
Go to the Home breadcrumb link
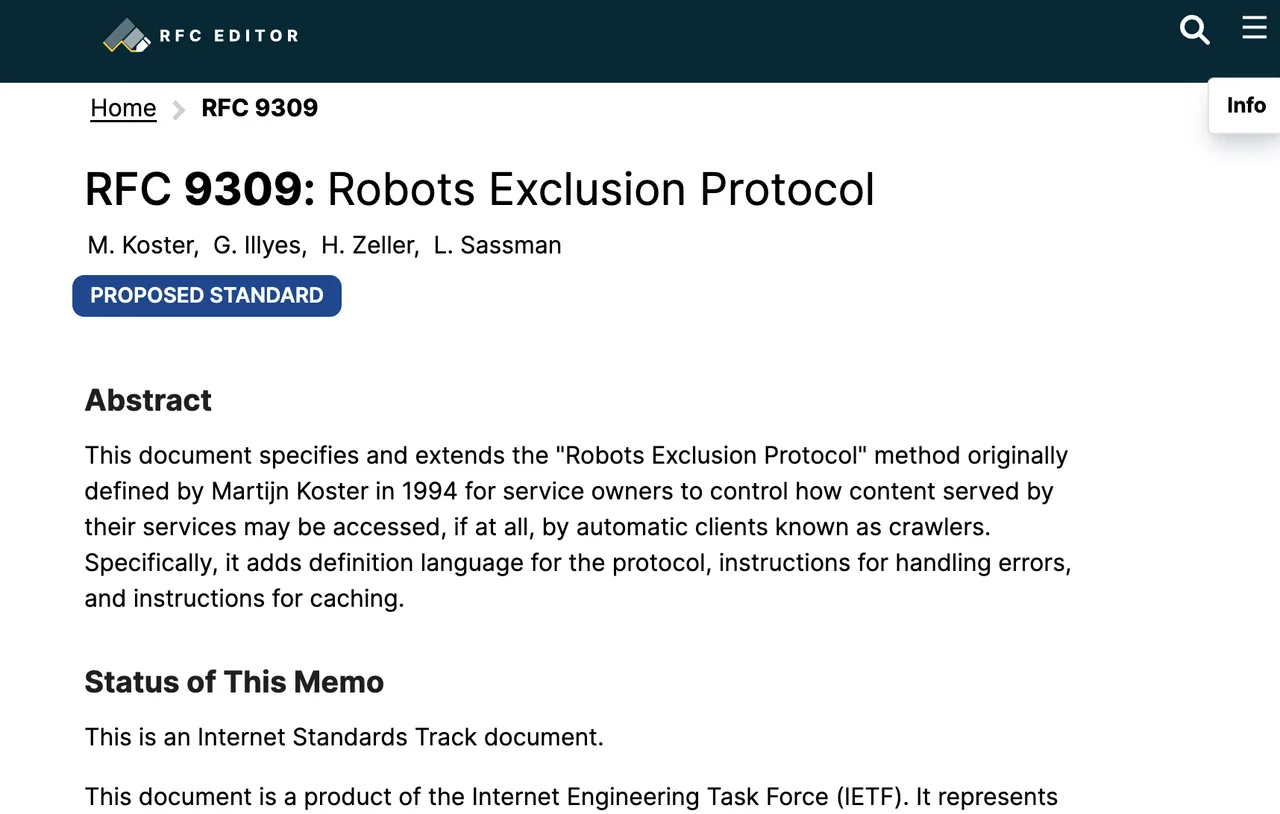pyautogui.click(x=123, y=108)
